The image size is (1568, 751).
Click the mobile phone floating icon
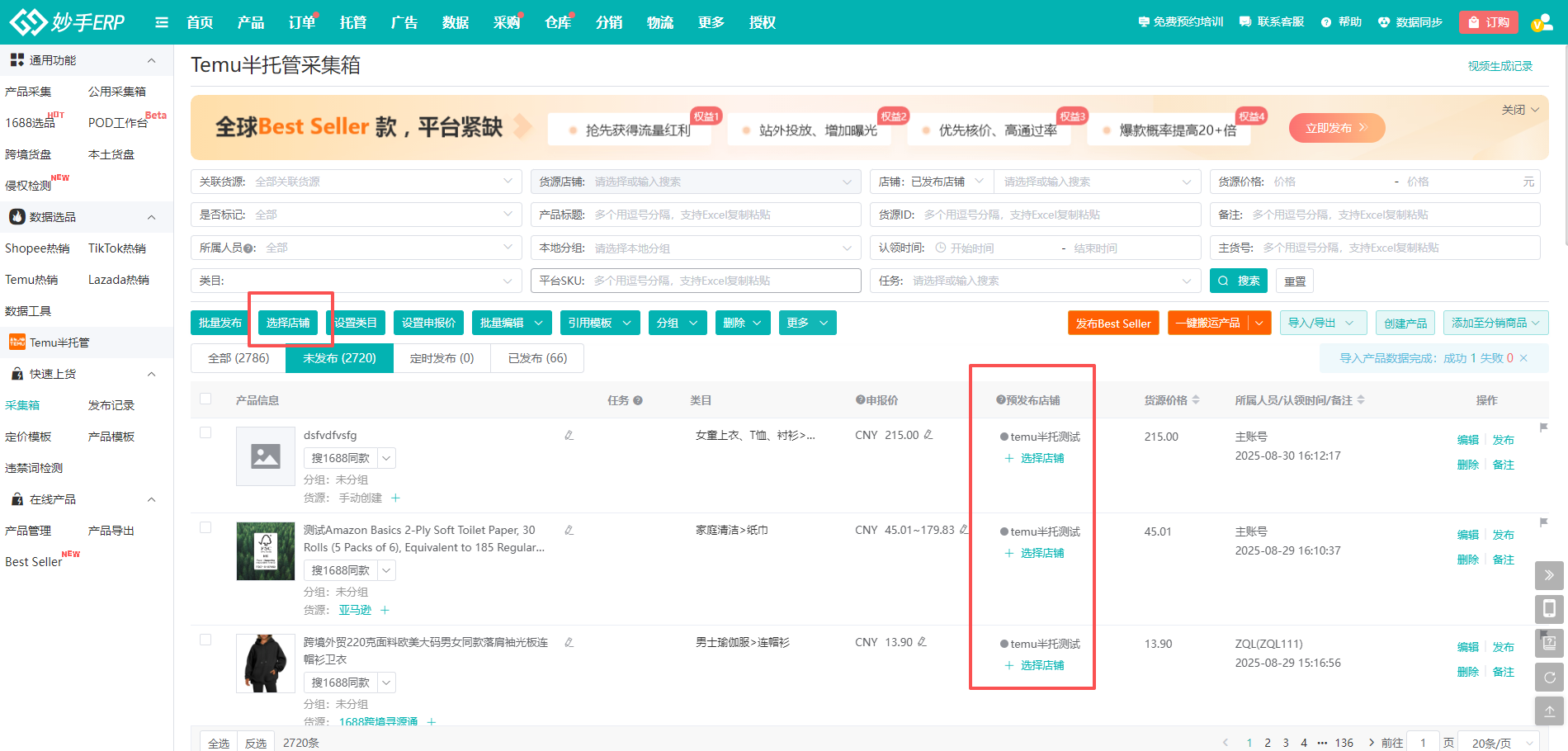coord(1549,609)
